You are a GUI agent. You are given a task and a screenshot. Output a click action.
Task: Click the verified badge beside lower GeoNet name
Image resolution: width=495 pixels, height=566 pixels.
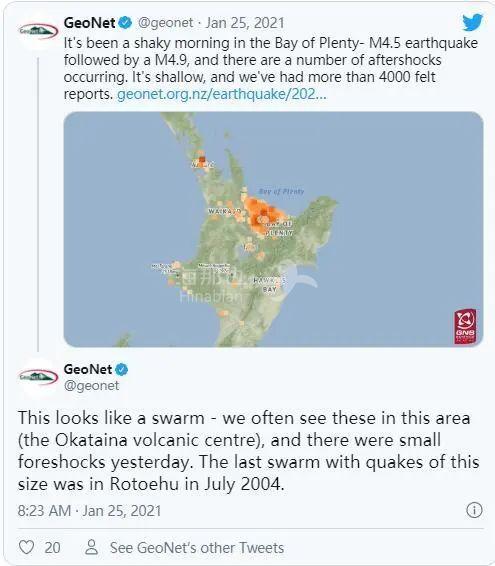pyautogui.click(x=121, y=369)
